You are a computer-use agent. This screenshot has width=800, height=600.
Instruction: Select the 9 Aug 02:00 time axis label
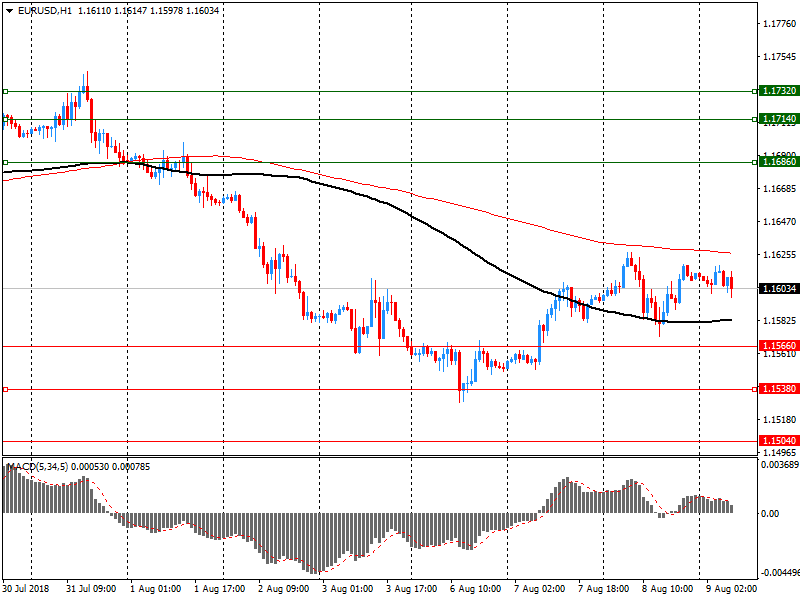732,589
